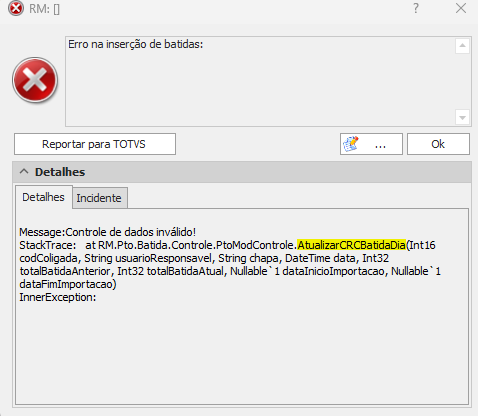478x416 pixels.
Task: Click the 'InnerException:' line
Action: point(58,297)
